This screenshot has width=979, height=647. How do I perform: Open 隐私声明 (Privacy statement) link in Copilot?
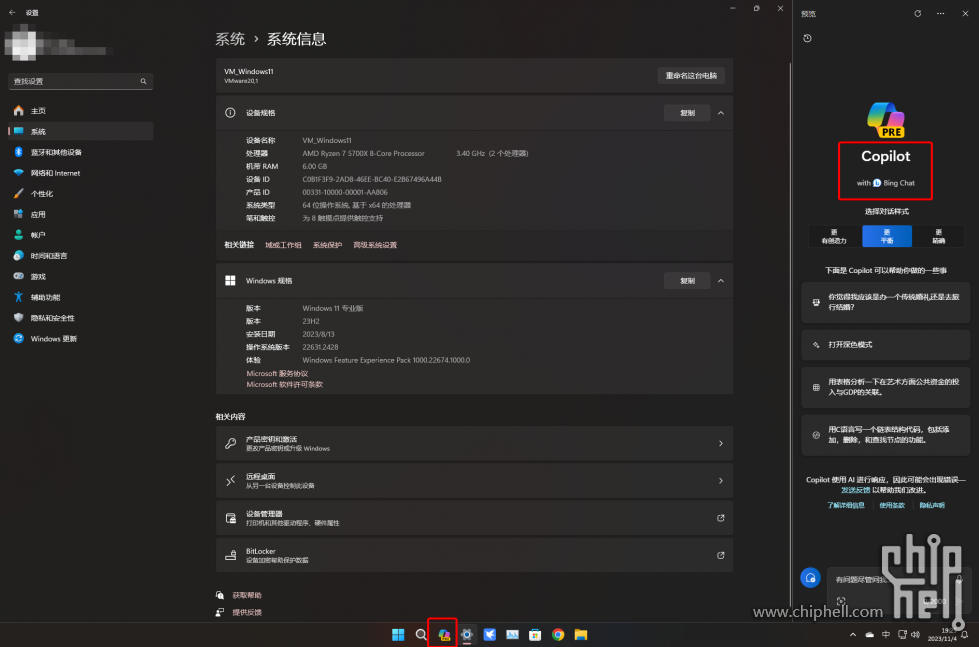click(932, 505)
